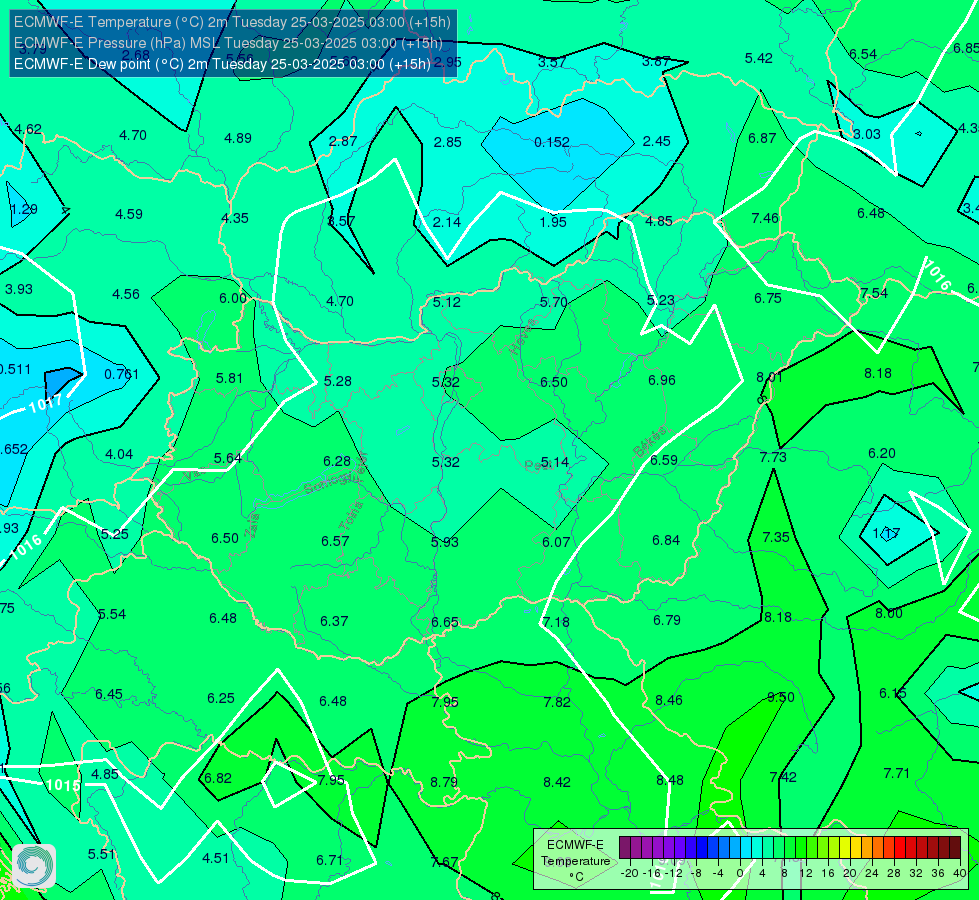The height and width of the screenshot is (900, 979).
Task: Click the temperature value 6.96
Action: click(x=662, y=380)
